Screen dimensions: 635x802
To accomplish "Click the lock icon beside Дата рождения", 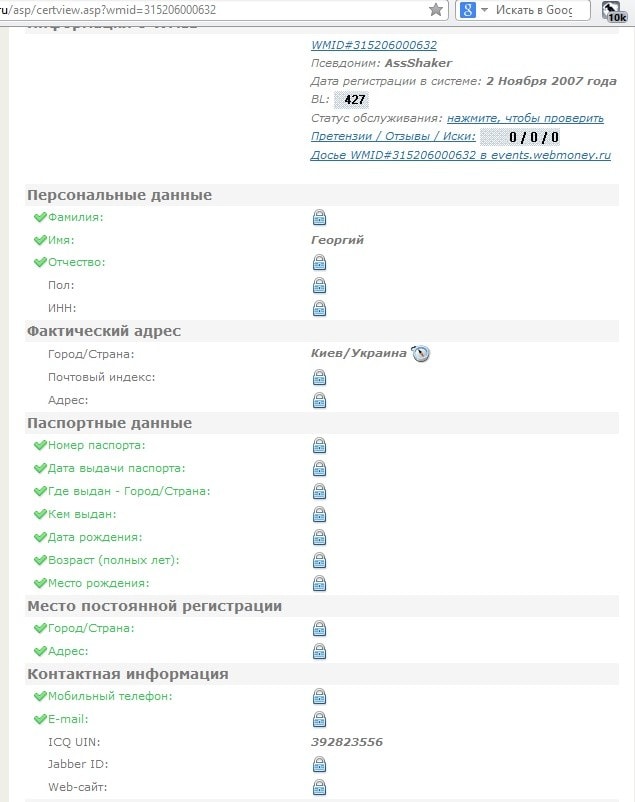I will (319, 537).
